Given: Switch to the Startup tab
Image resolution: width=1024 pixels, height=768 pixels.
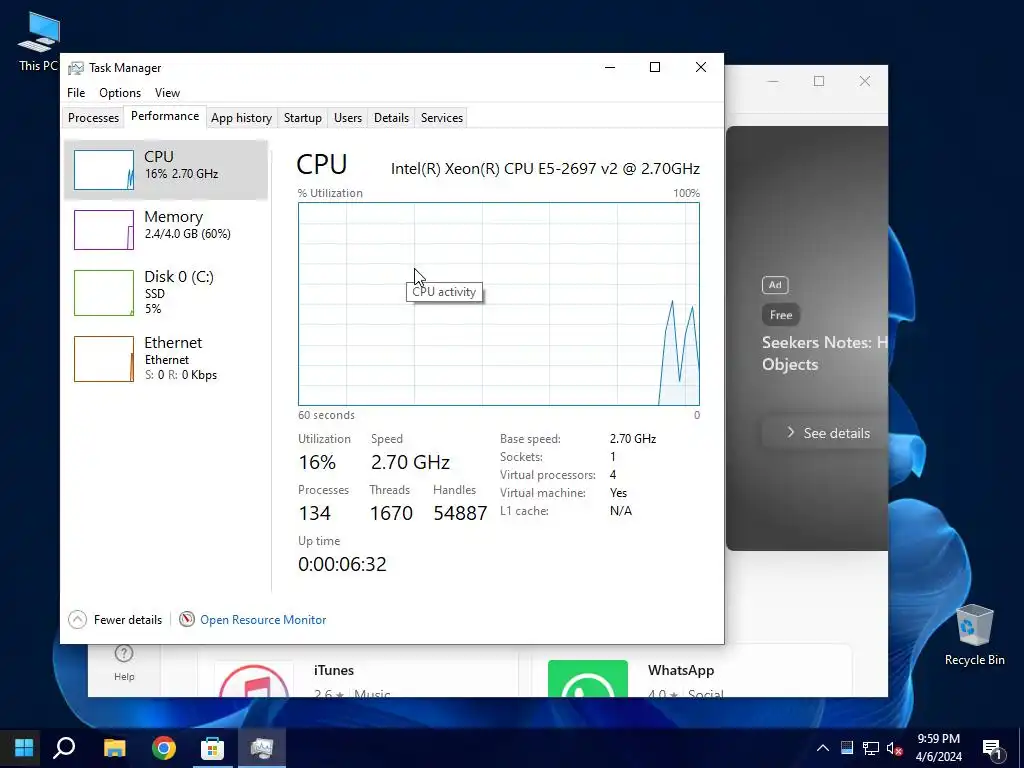Looking at the screenshot, I should click(302, 118).
